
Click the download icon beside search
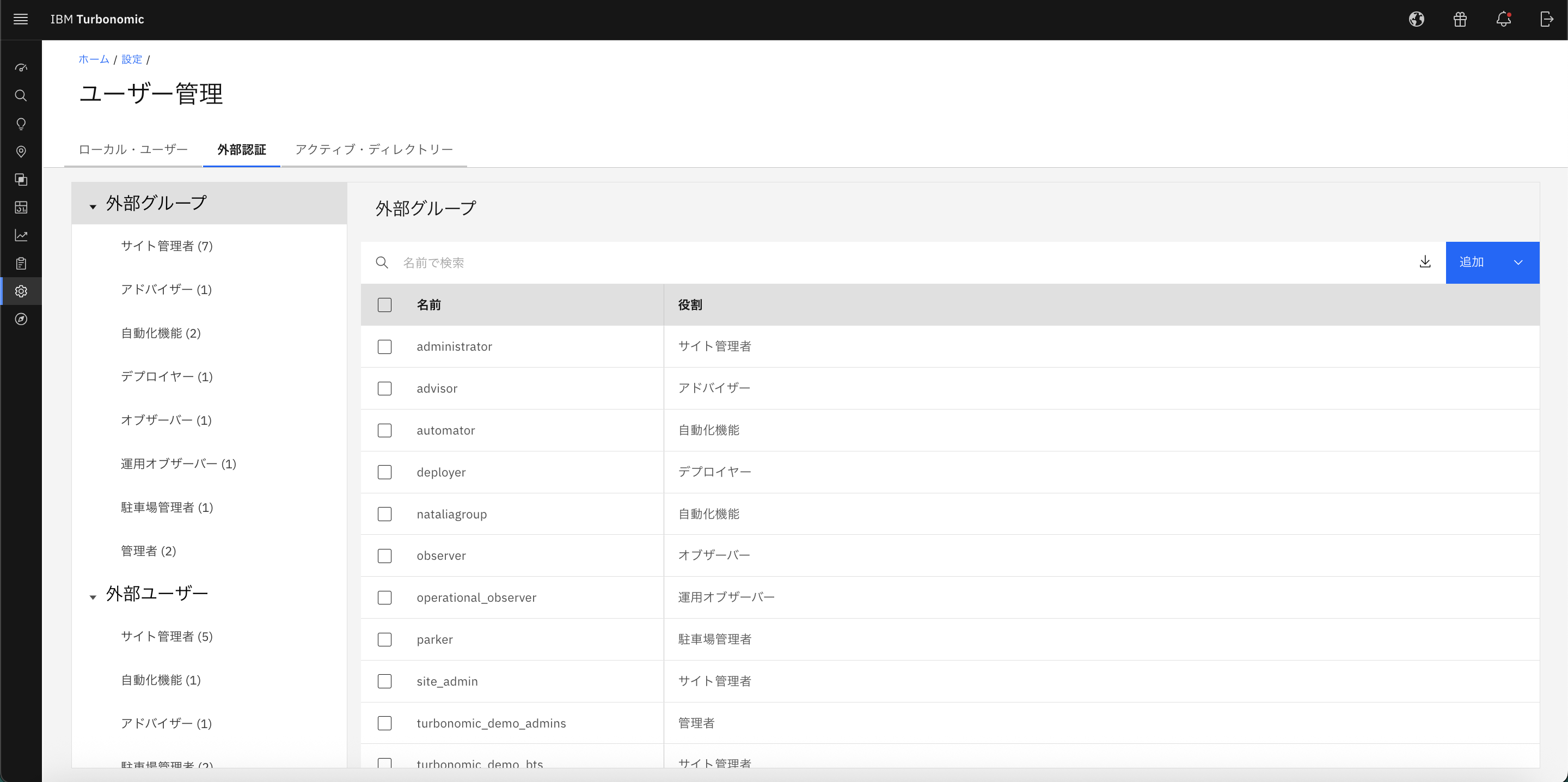coord(1425,262)
